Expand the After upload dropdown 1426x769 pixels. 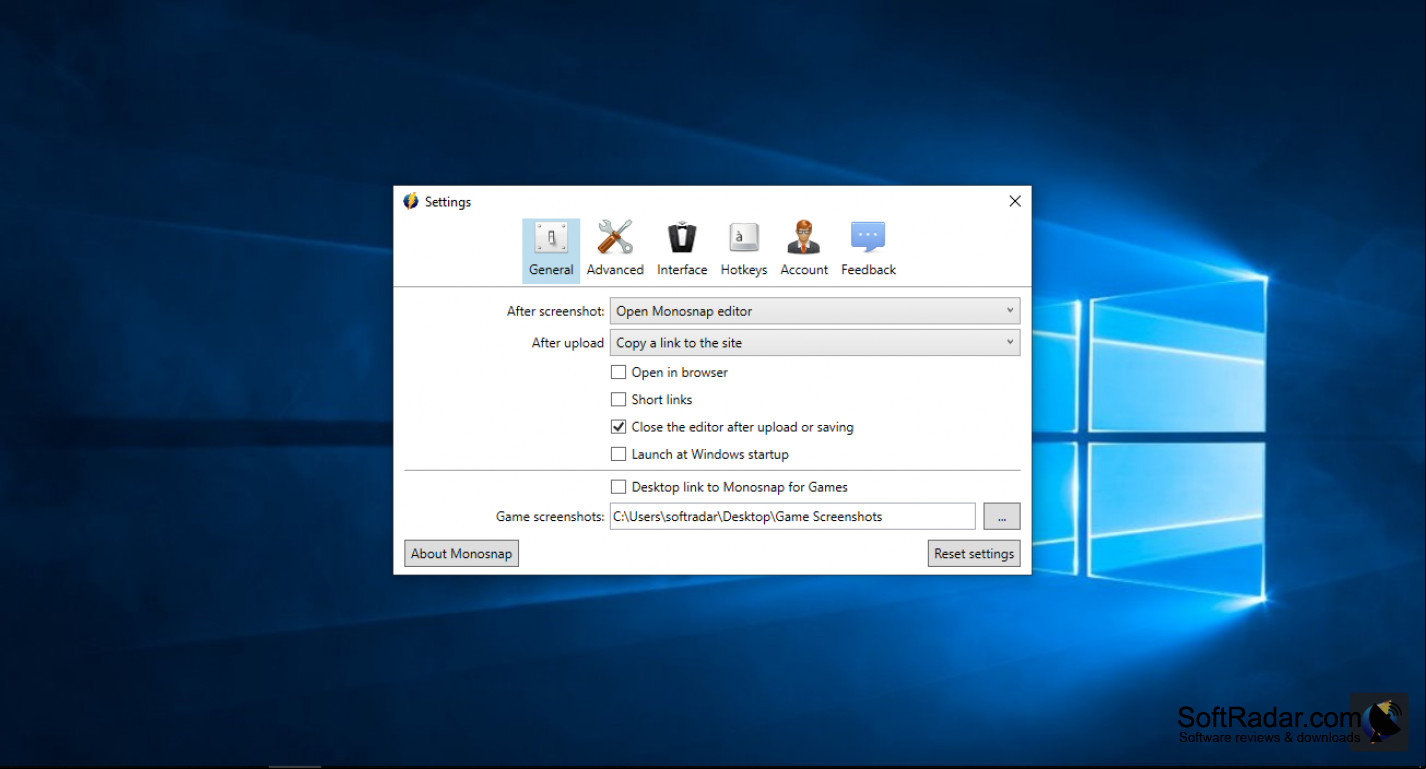[x=815, y=343]
